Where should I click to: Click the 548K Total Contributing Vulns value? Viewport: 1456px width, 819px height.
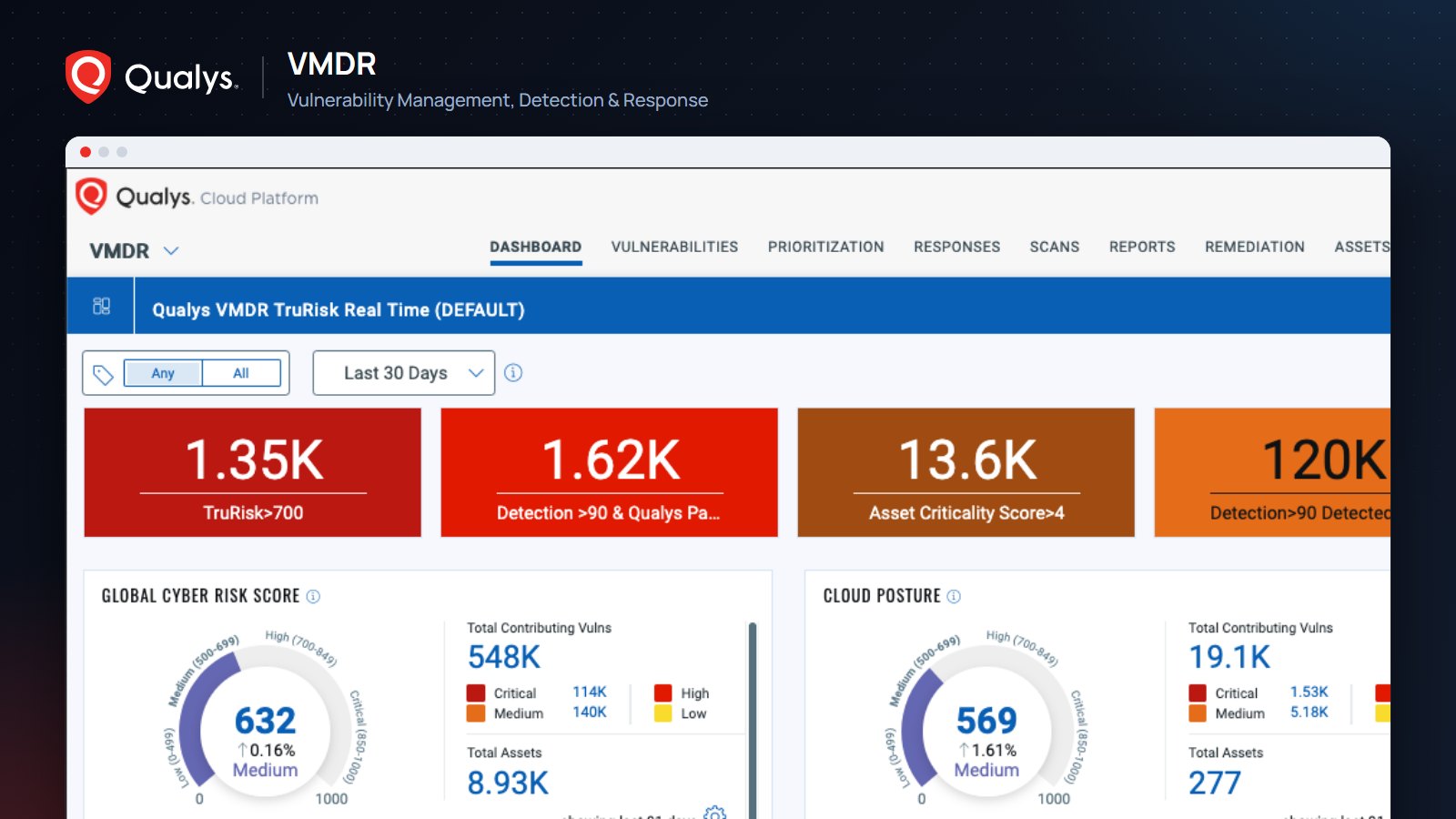[x=504, y=657]
